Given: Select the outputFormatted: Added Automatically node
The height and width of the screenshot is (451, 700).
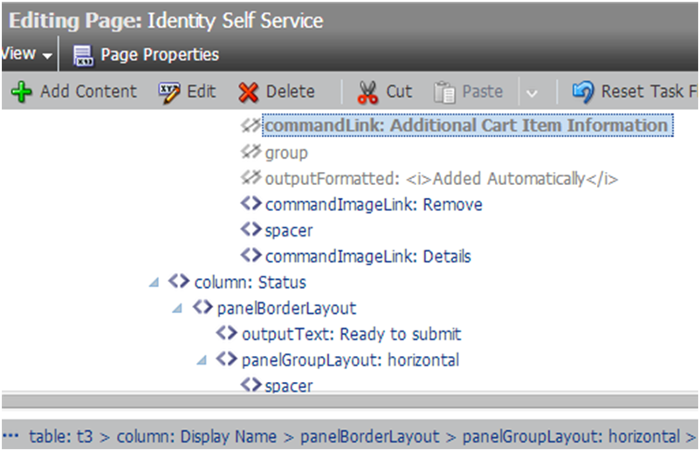Looking at the screenshot, I should 441,179.
